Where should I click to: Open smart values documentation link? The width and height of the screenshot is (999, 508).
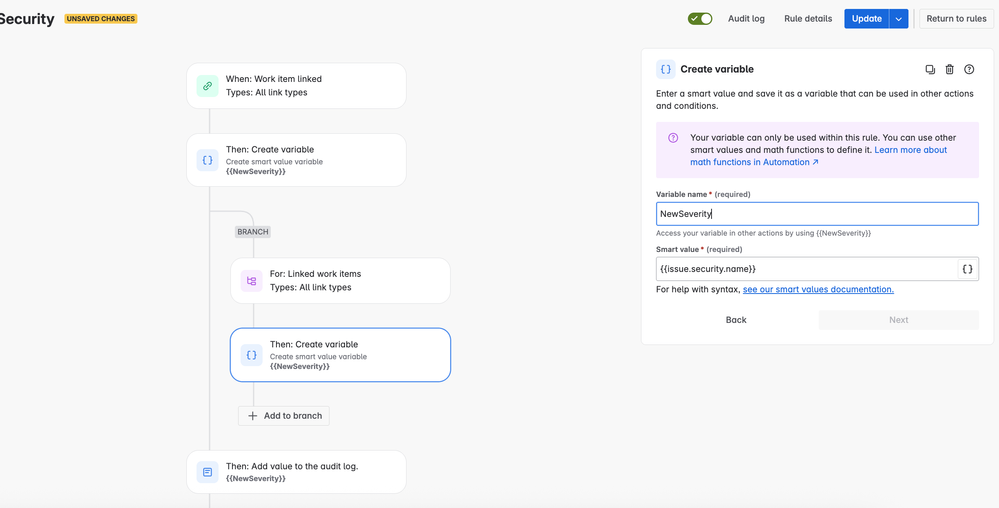pos(818,289)
